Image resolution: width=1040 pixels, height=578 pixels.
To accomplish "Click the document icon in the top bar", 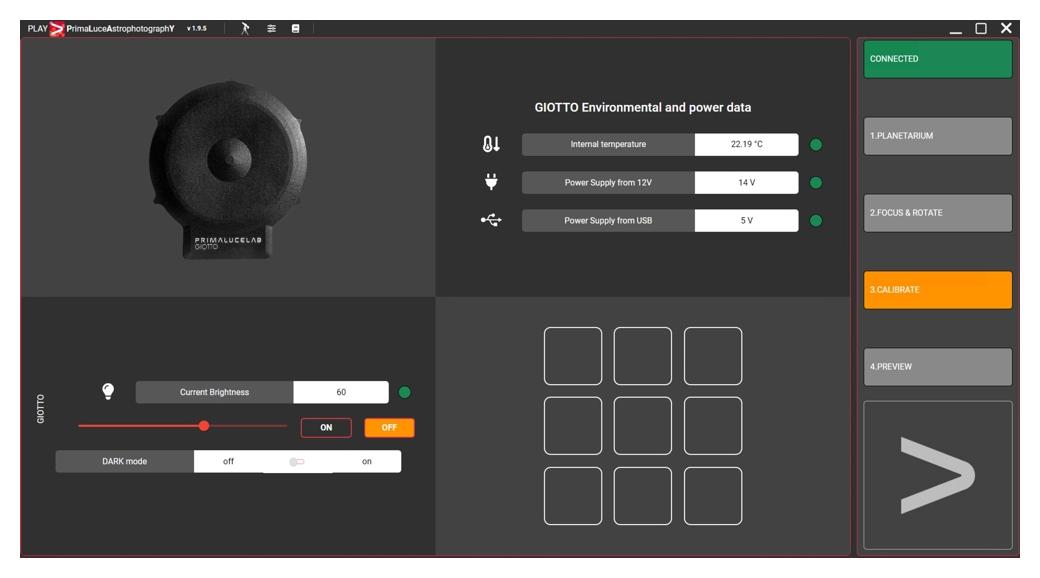I will (x=296, y=28).
